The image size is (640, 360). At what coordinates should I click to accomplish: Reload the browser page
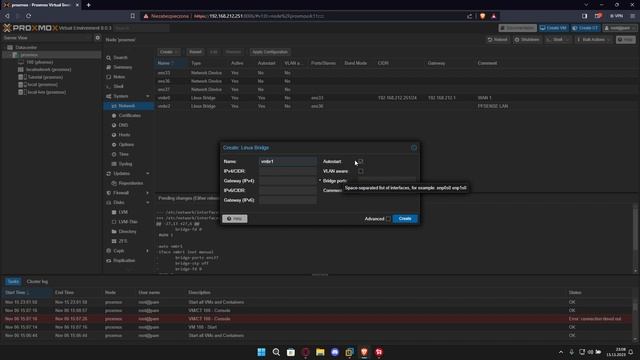tap(29, 16)
